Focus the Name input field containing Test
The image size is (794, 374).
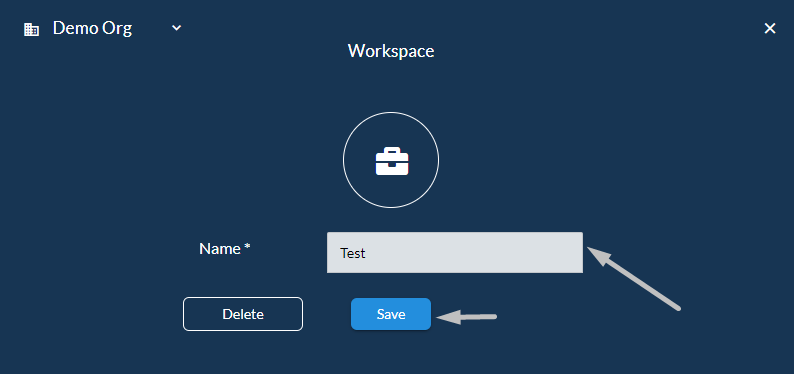(455, 253)
